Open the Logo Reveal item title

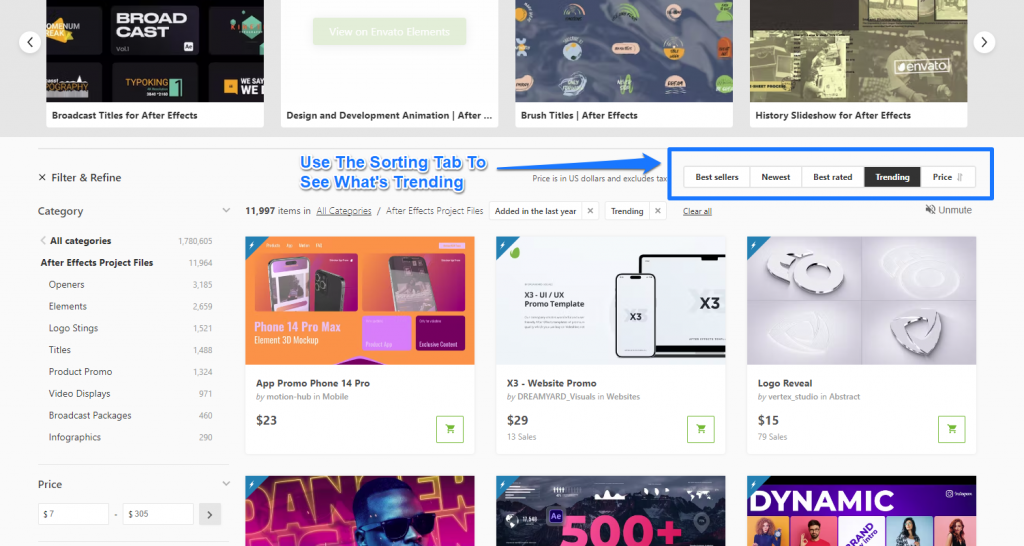tap(785, 383)
